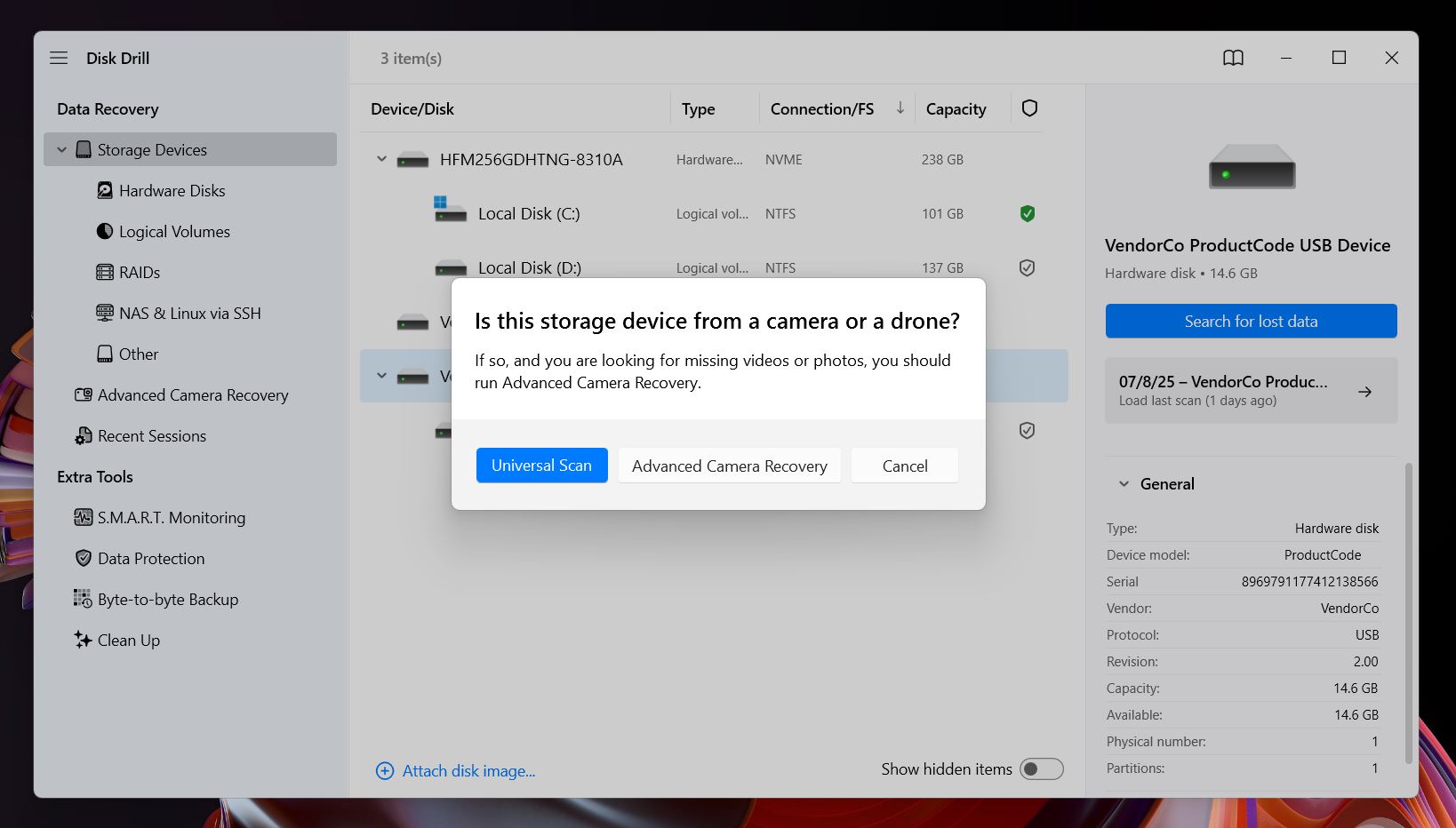Viewport: 1456px width, 828px height.
Task: Sort by Connection/FS column header
Action: click(x=822, y=108)
